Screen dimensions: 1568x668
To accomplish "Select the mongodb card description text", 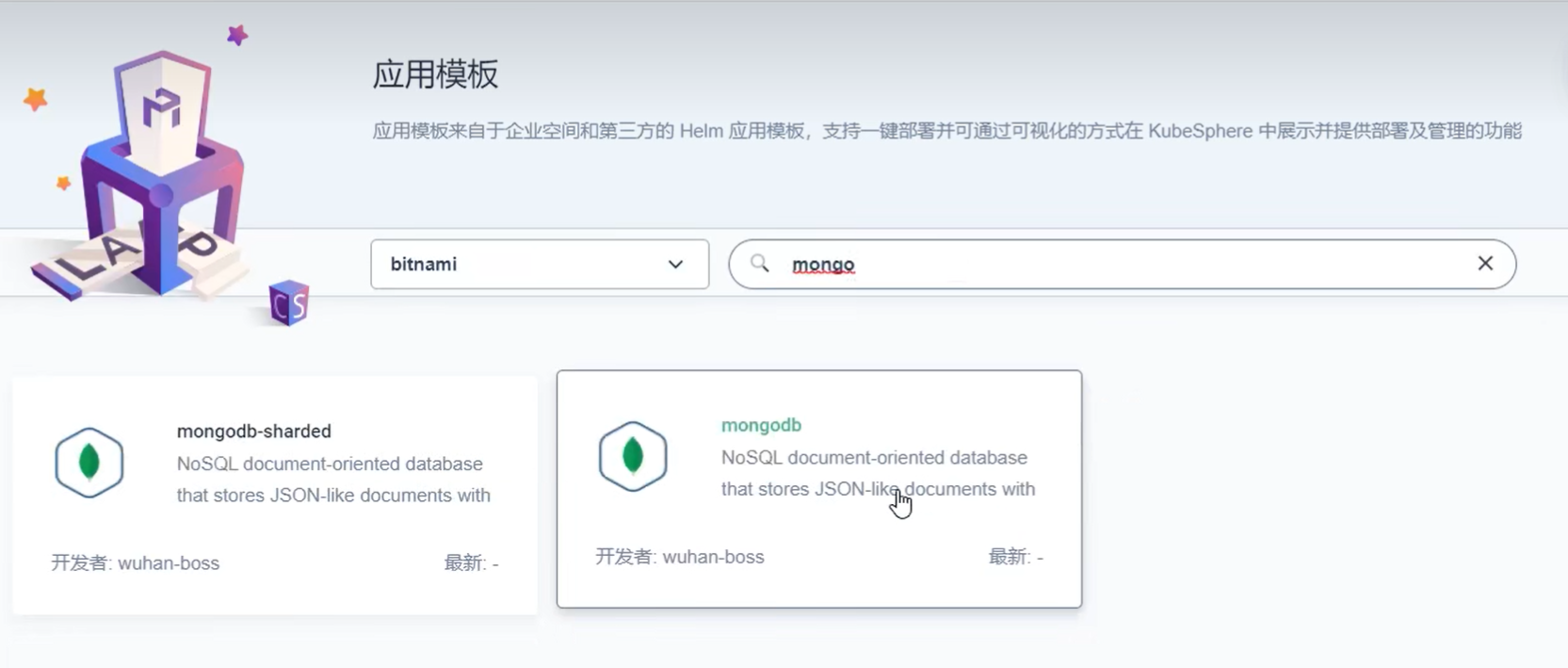I will click(x=878, y=473).
